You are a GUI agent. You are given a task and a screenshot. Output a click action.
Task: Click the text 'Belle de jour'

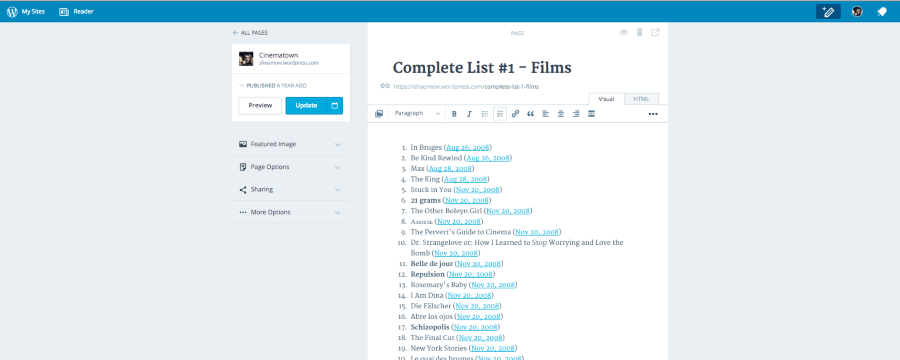coord(432,264)
